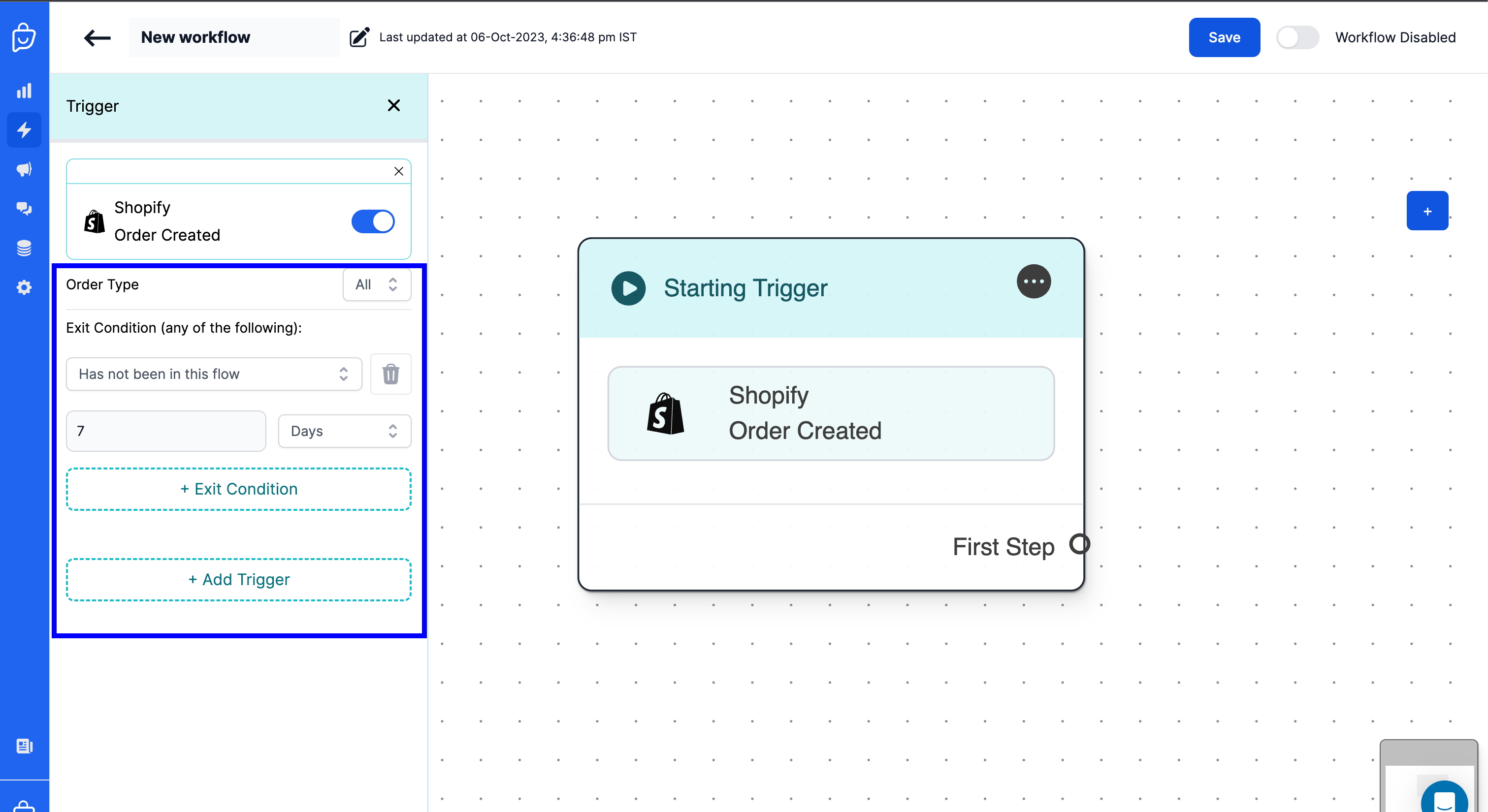Viewport: 1488px width, 812px height.
Task: Click the Trigger panel header label
Action: coord(92,105)
